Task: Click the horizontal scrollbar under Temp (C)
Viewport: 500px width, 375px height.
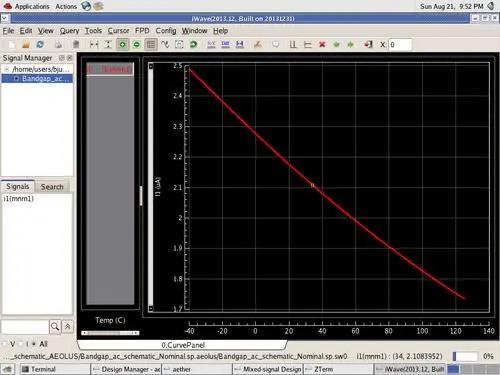Action: (110, 333)
